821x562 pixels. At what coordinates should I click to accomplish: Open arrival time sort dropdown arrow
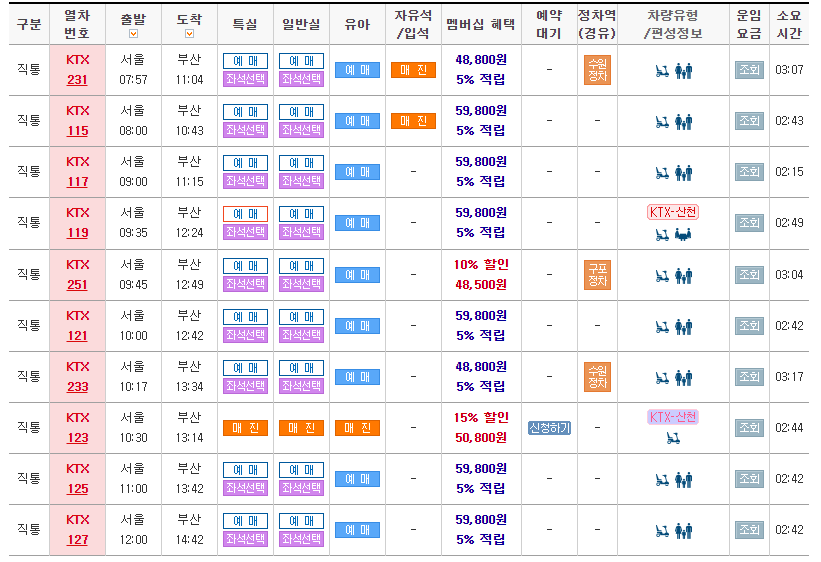190,34
